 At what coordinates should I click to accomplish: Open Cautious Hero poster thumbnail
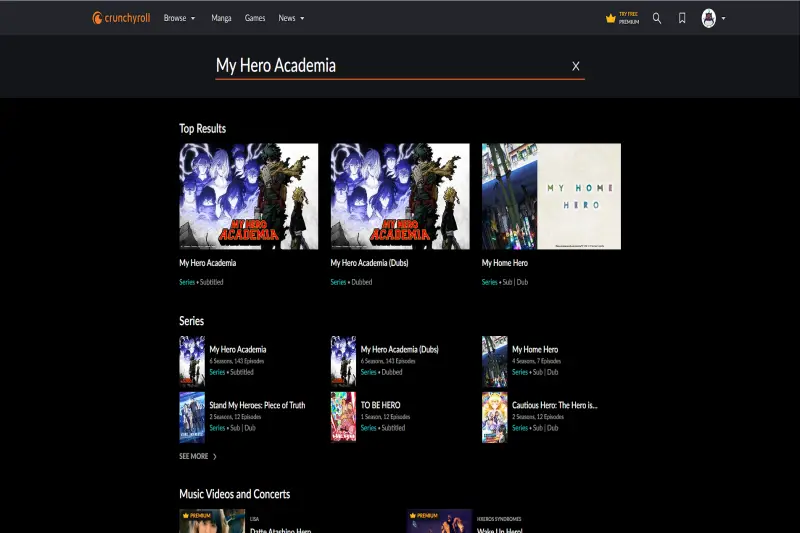tap(495, 417)
